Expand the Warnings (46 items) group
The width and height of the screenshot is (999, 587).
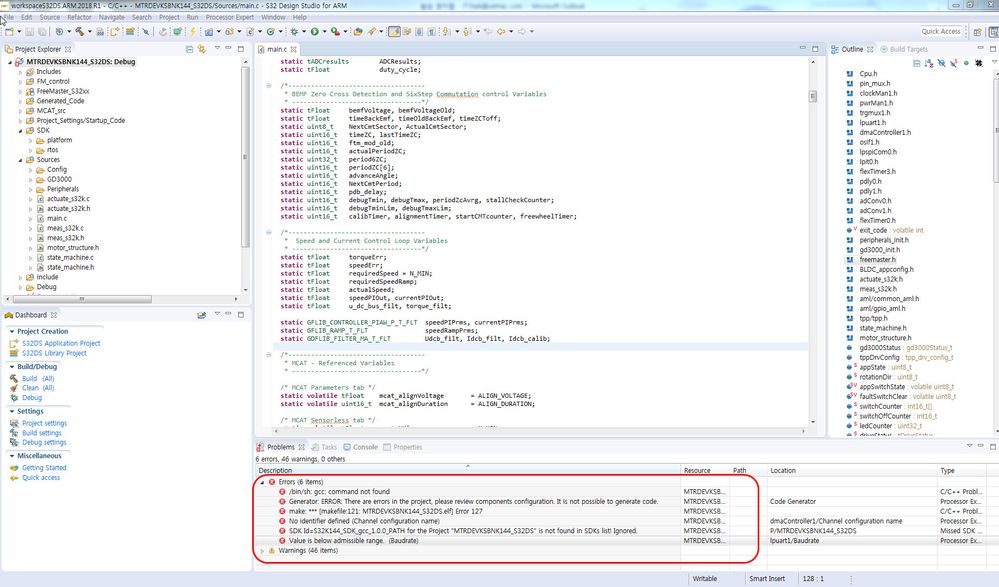pyautogui.click(x=262, y=551)
